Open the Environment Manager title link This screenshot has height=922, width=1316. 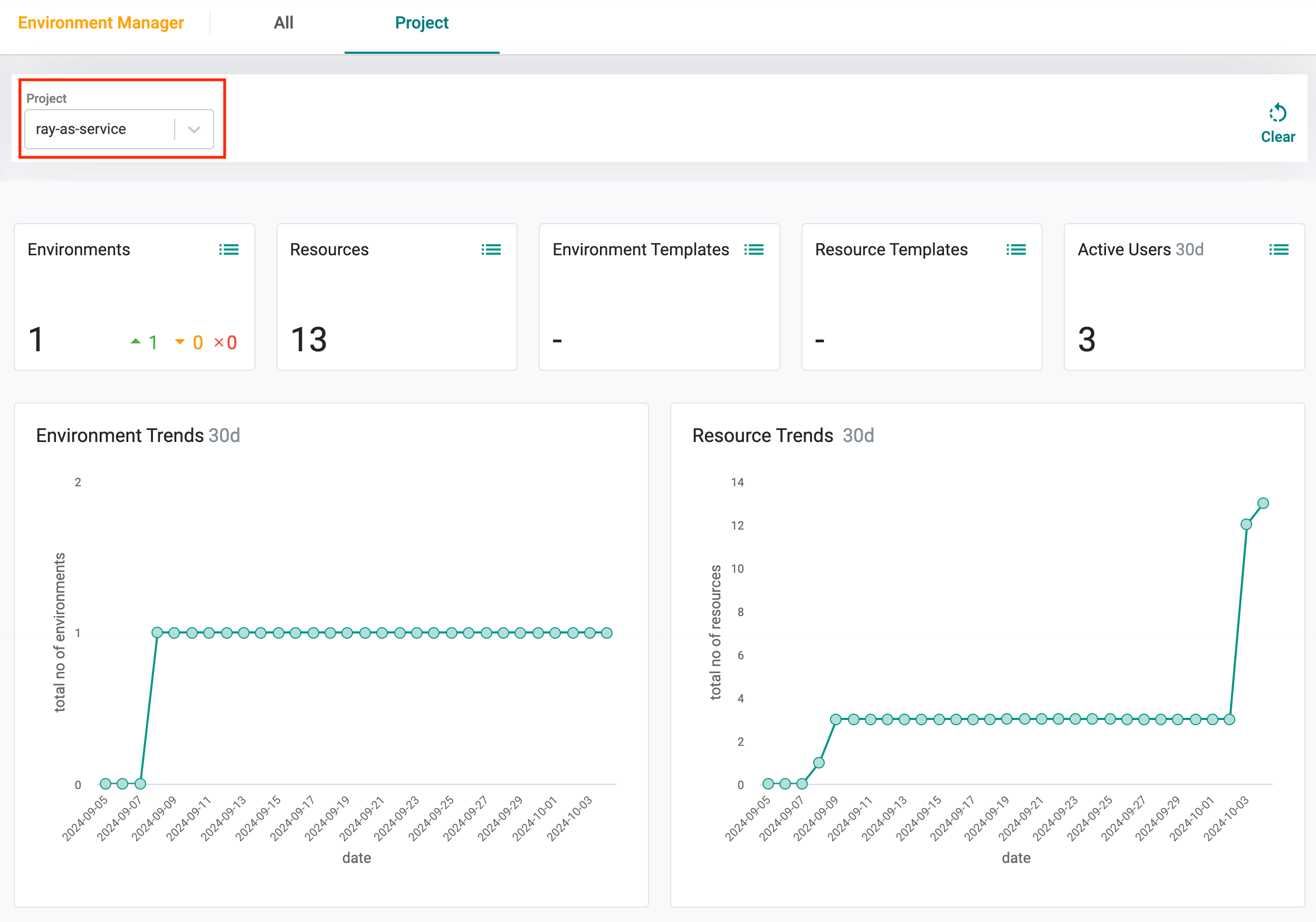coord(101,23)
